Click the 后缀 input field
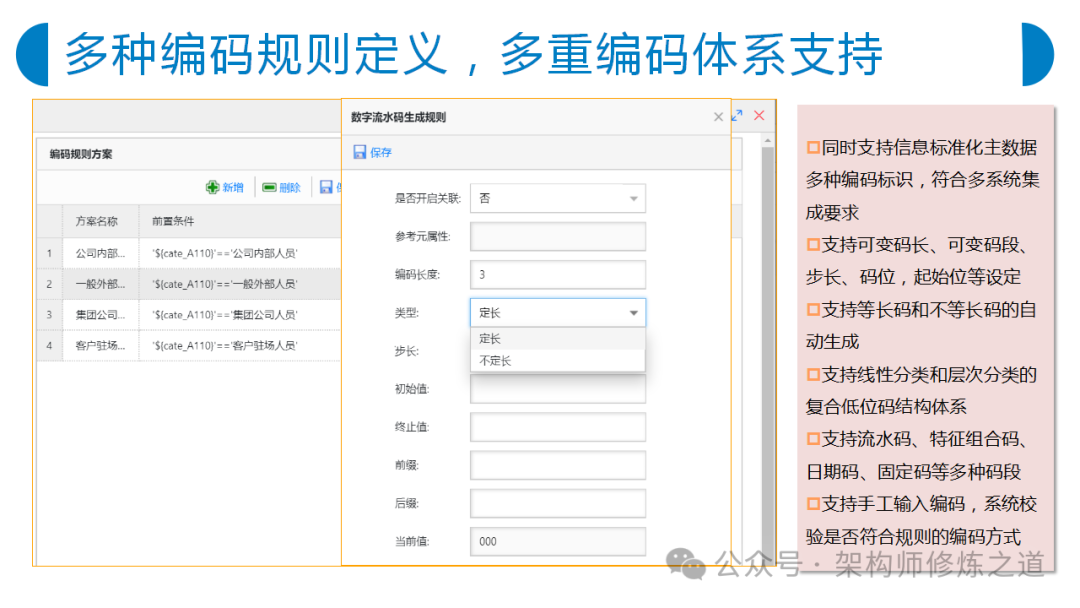This screenshot has width=1080, height=608. pos(558,503)
